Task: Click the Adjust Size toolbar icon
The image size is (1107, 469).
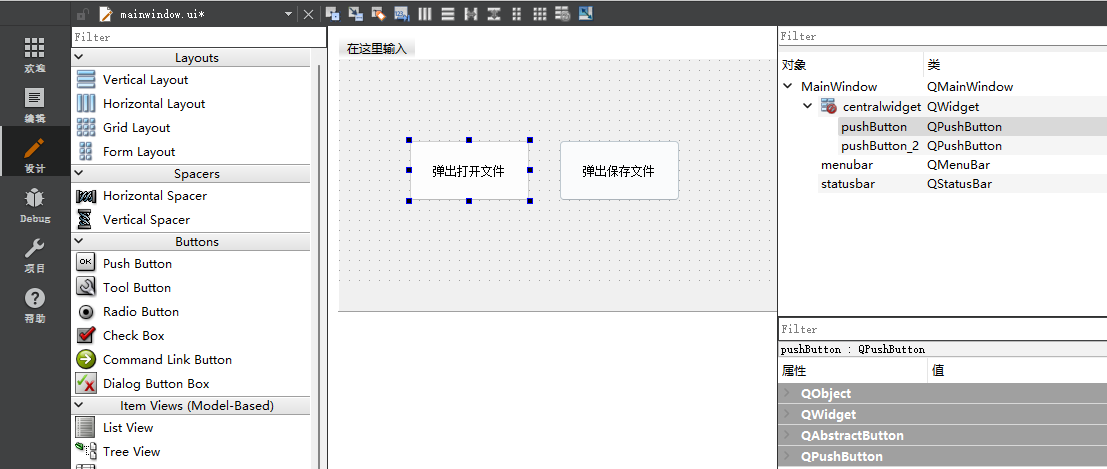Action: (x=585, y=13)
